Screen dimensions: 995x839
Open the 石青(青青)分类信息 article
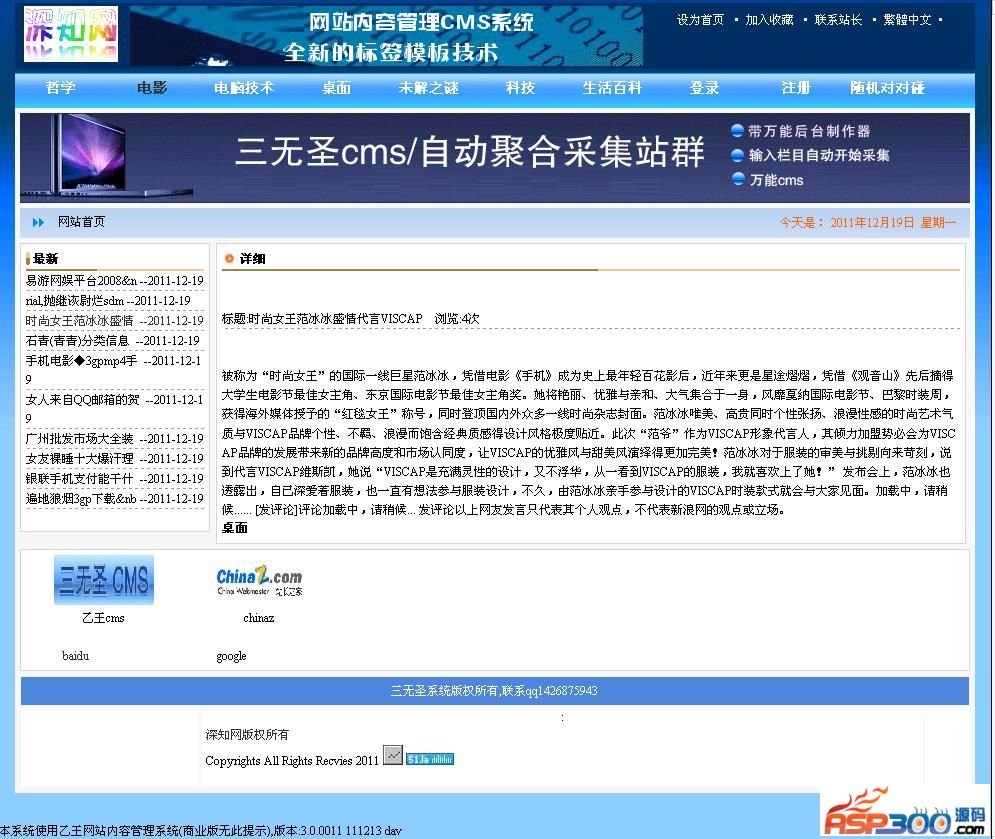[77, 341]
